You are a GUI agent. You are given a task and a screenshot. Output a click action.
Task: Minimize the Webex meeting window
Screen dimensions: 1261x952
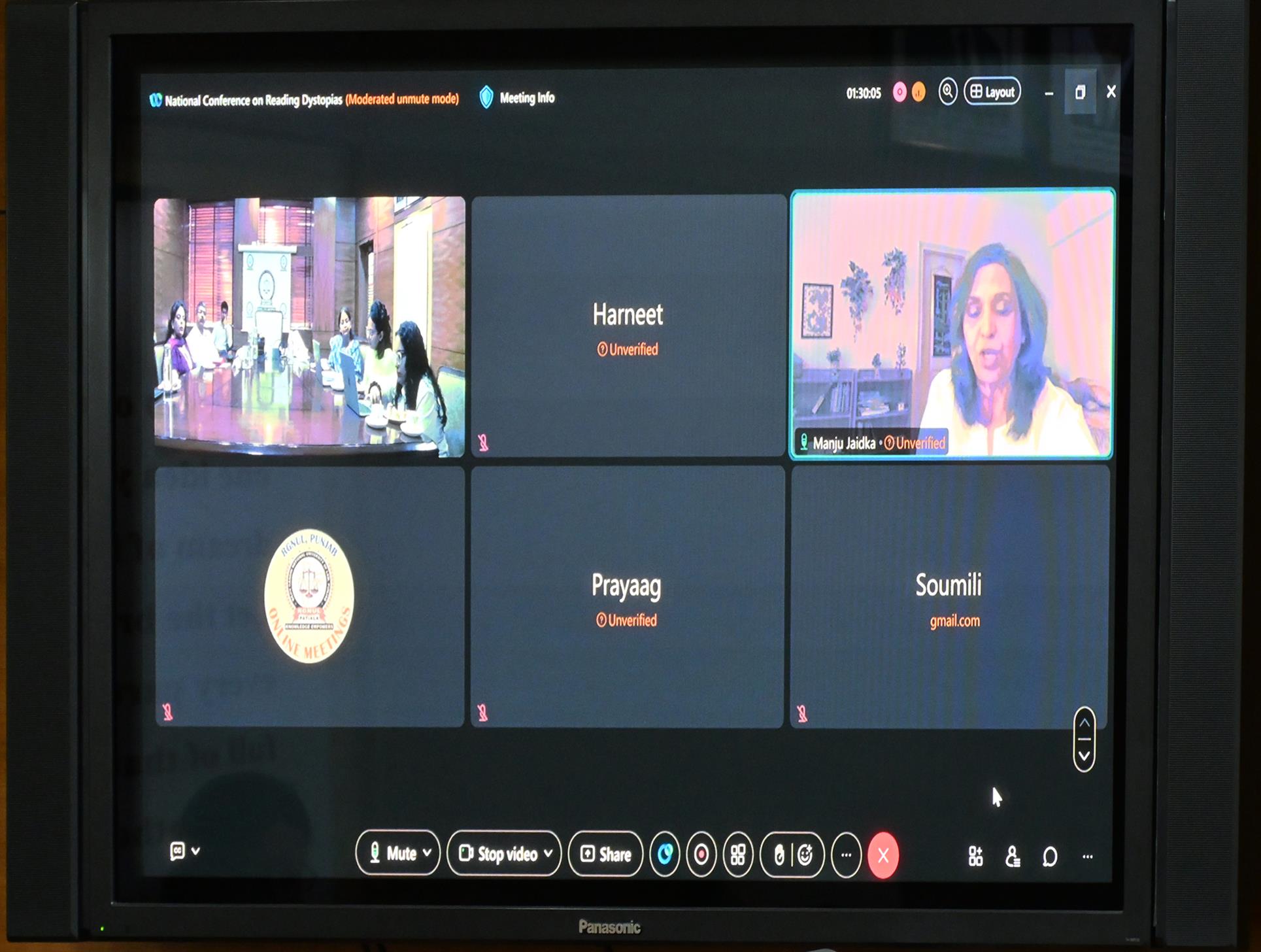(1049, 94)
